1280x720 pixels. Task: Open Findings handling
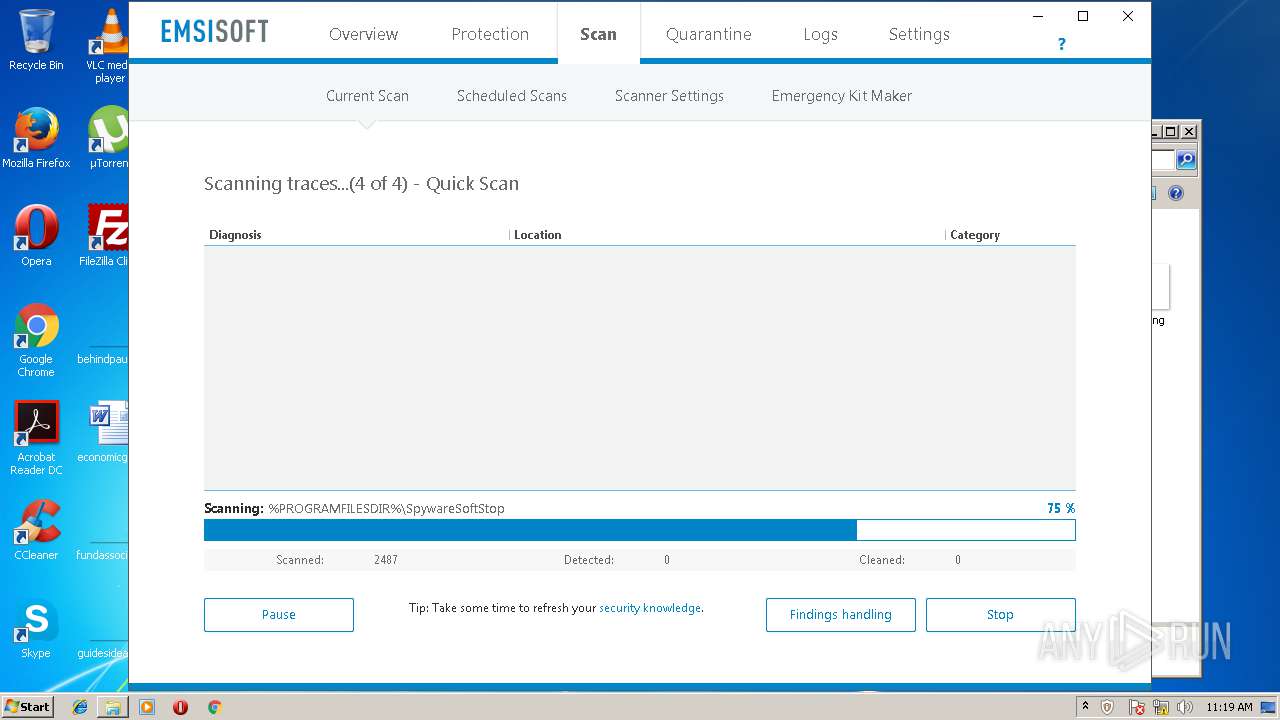840,615
